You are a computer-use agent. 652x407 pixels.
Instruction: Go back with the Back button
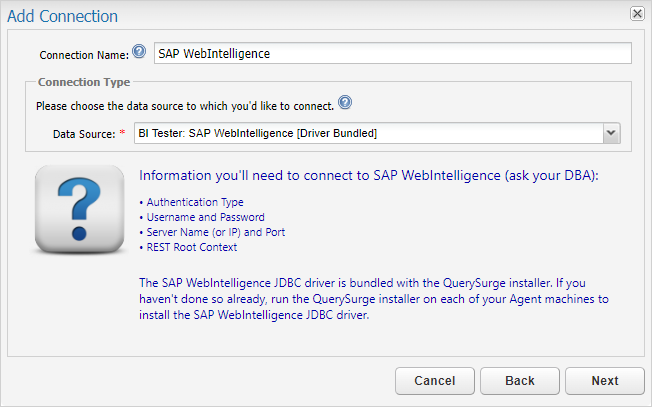(x=520, y=381)
